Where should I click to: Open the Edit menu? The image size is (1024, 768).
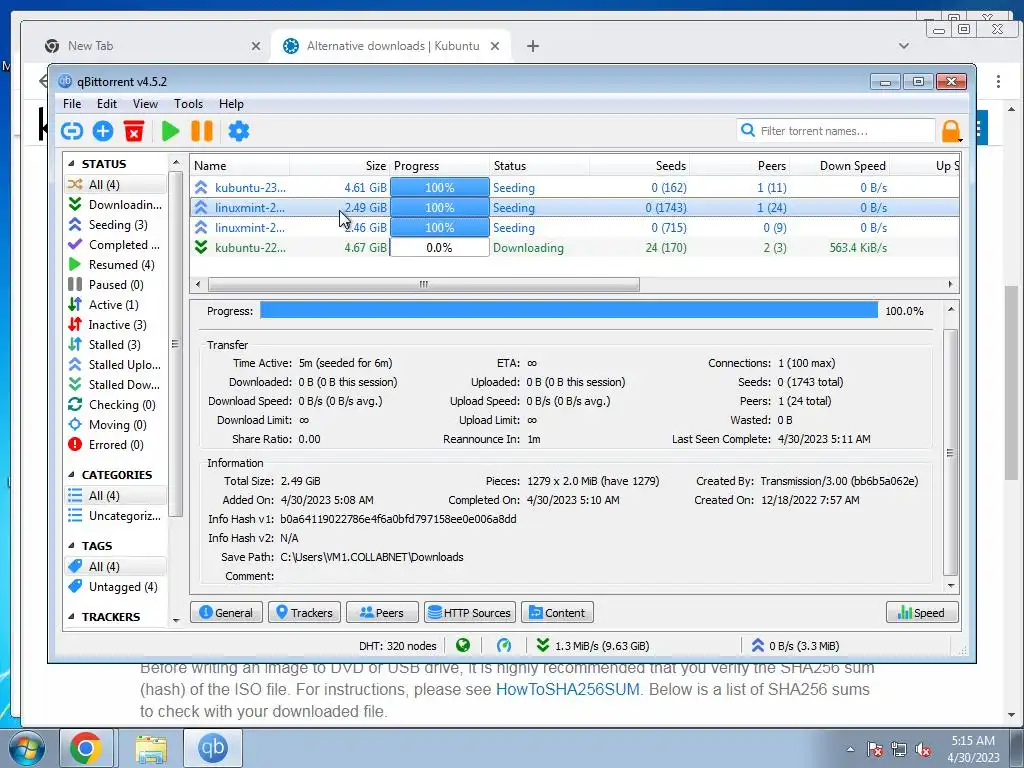106,104
